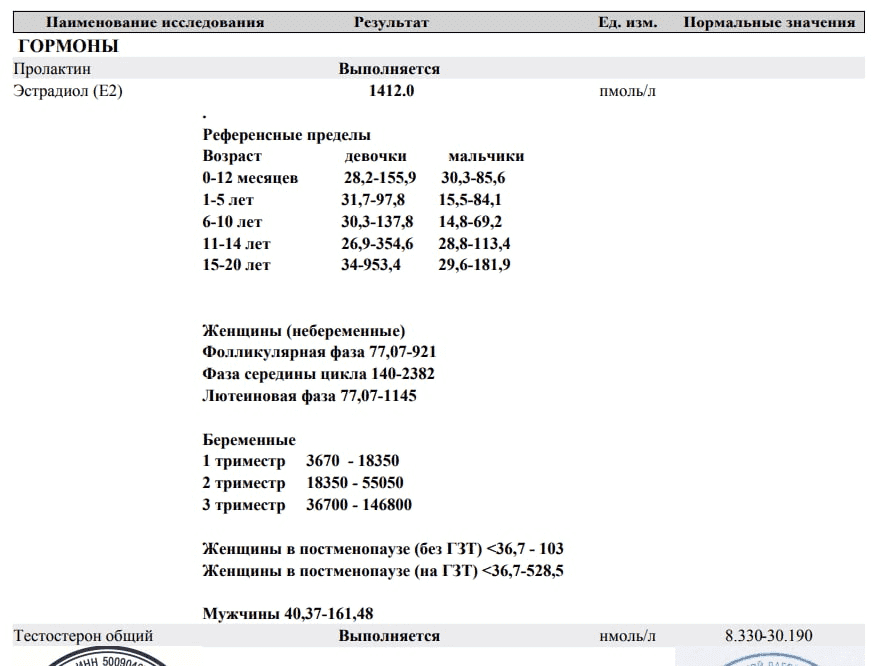Click the blue seal at bottom right
This screenshot has height=666, width=887.
click(x=770, y=657)
